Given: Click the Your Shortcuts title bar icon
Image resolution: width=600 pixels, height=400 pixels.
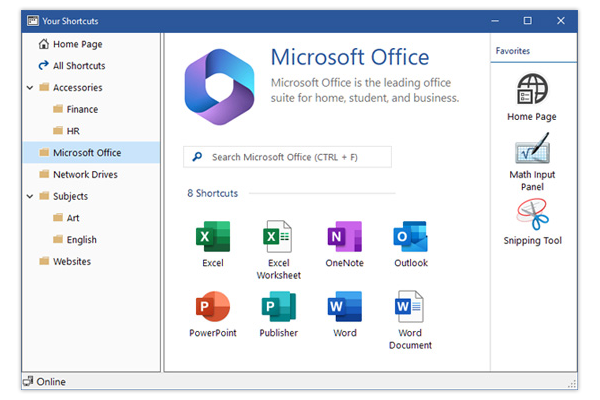Looking at the screenshot, I should [33, 21].
